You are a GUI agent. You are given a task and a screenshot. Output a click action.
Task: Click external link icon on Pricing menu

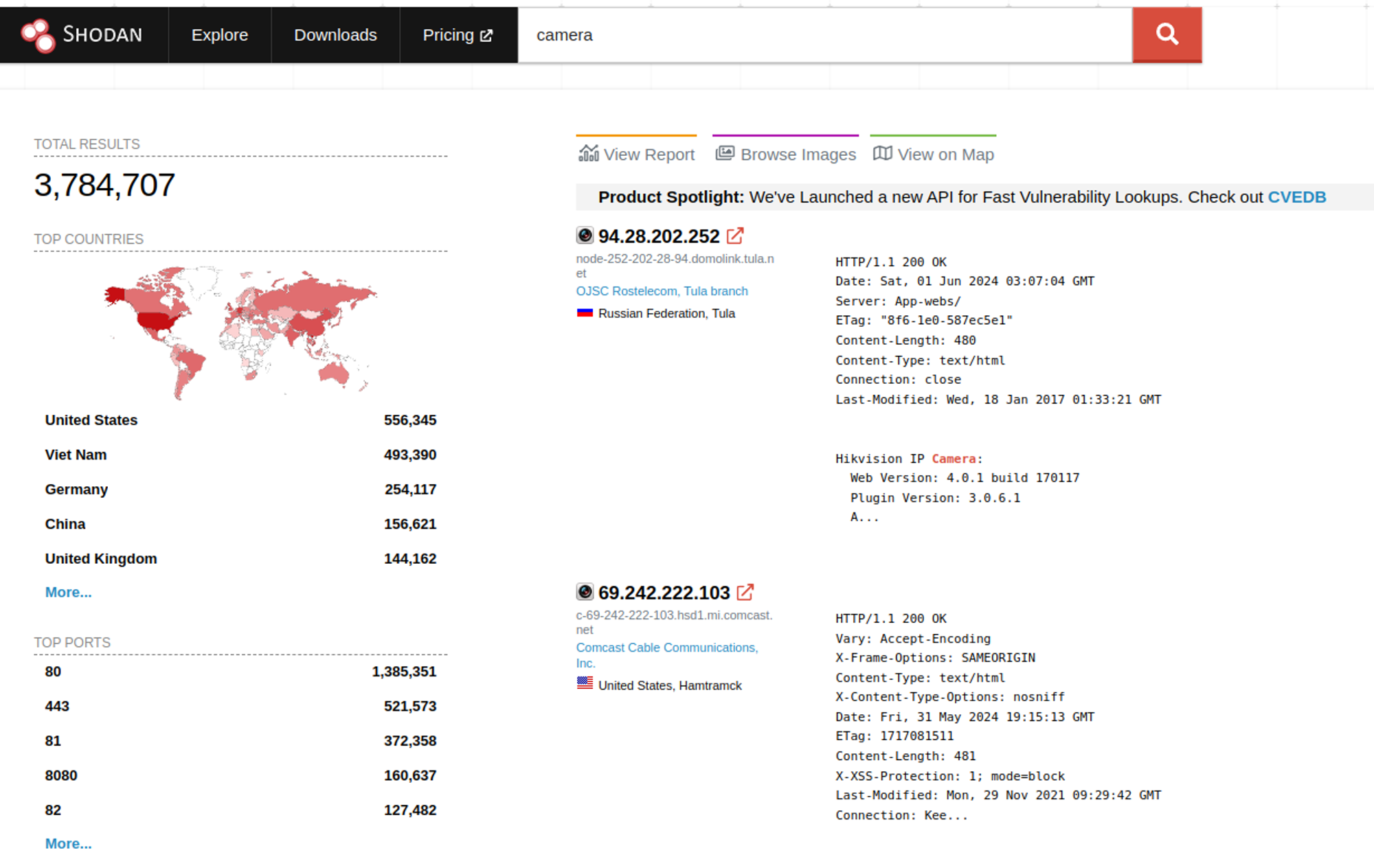click(486, 36)
